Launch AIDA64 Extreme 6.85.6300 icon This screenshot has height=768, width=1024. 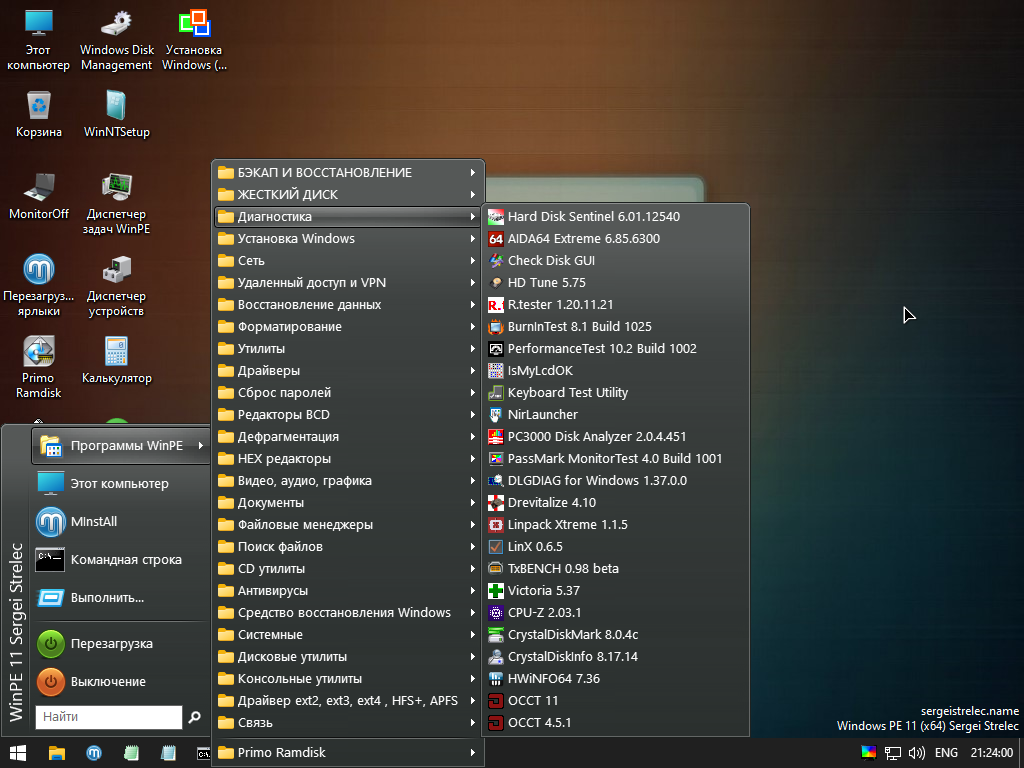click(x=496, y=239)
